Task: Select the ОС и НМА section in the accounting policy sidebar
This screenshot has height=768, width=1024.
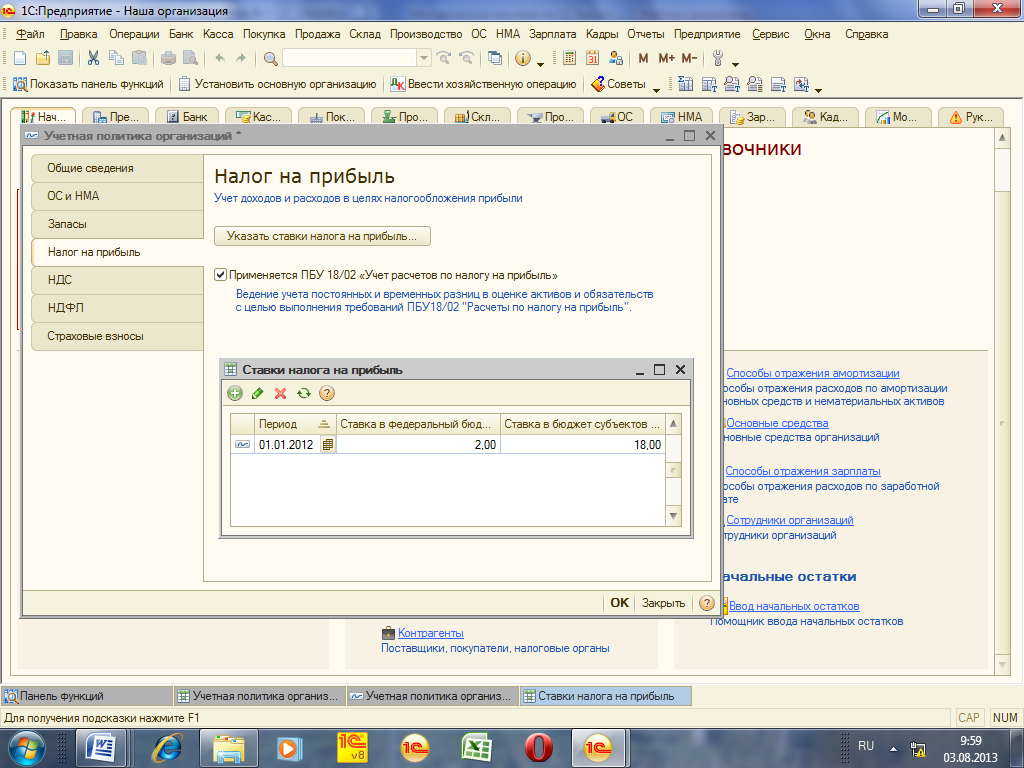Action: (118, 196)
